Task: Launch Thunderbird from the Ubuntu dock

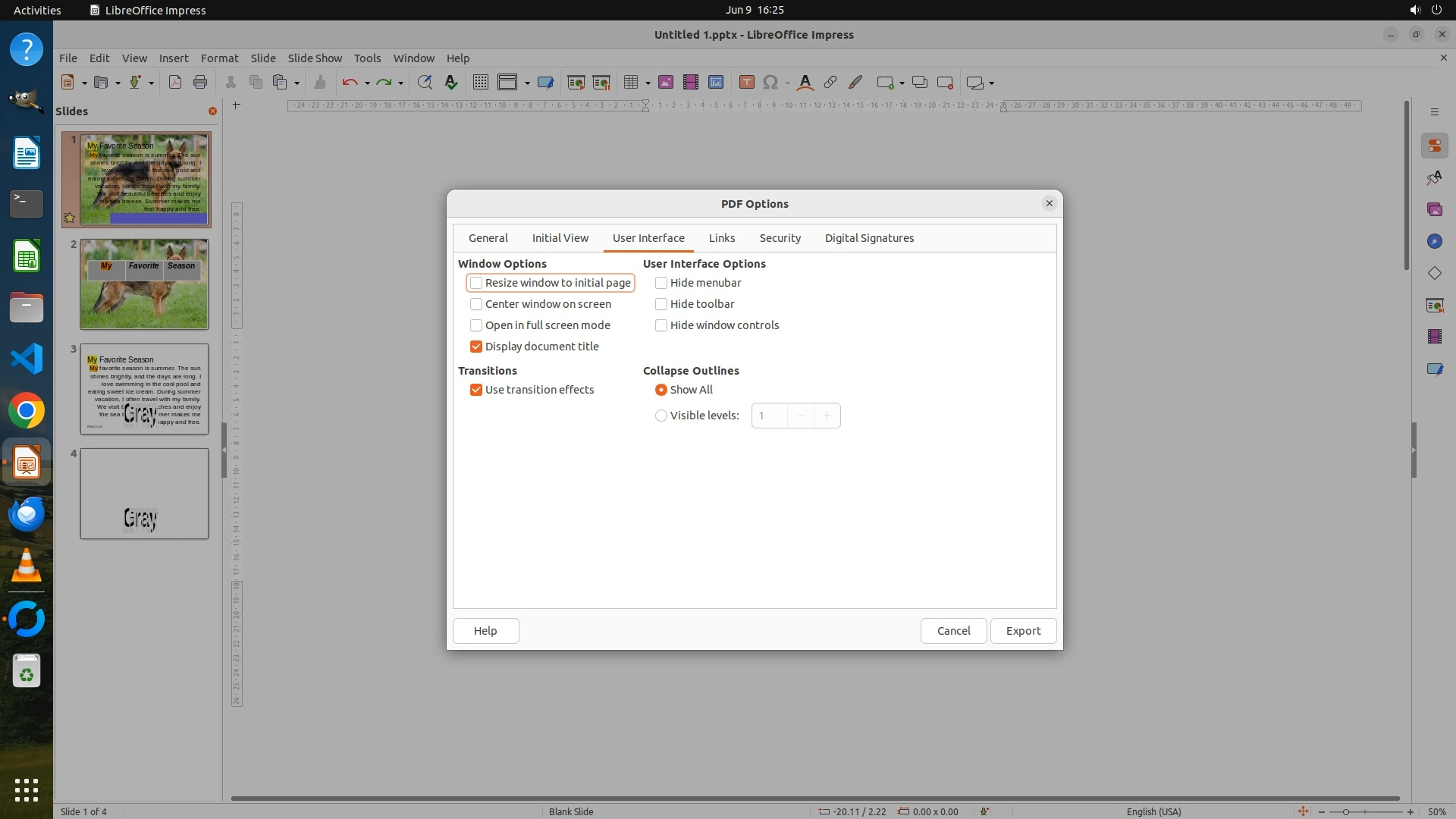Action: tap(27, 515)
